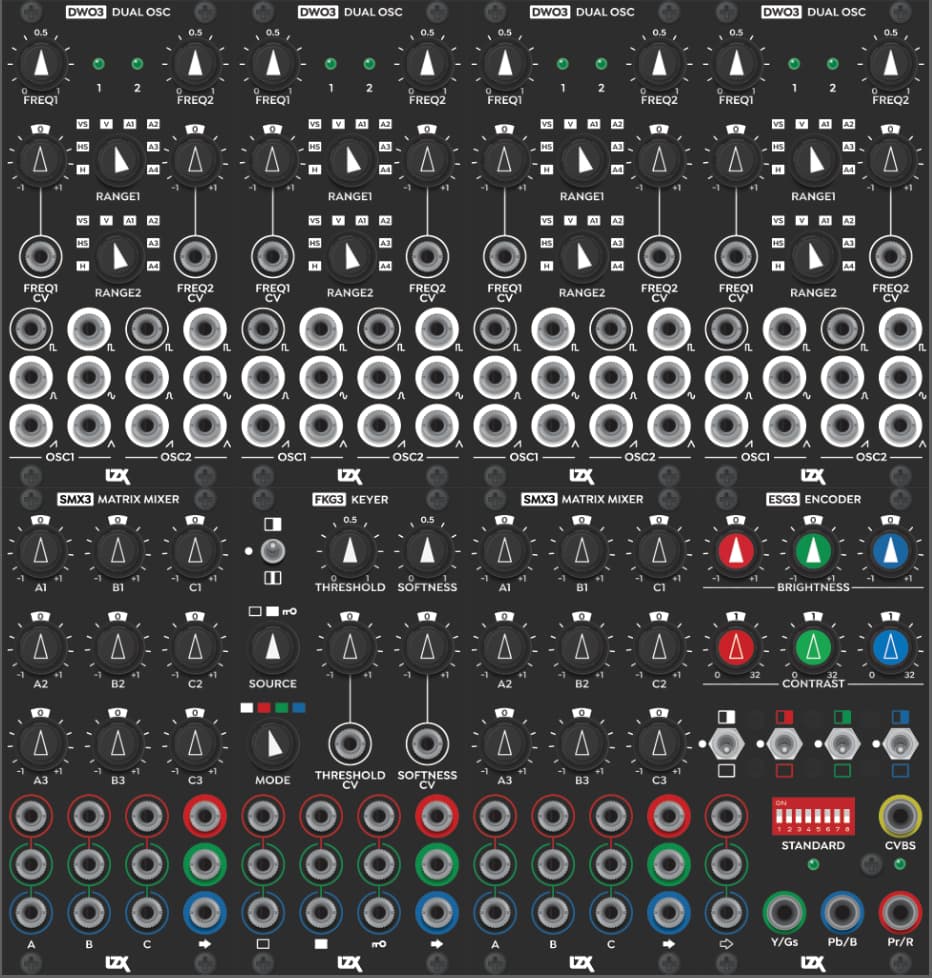The image size is (932, 978).
Task: Click red key input jack on FKG3 Keyer
Action: coord(379,816)
